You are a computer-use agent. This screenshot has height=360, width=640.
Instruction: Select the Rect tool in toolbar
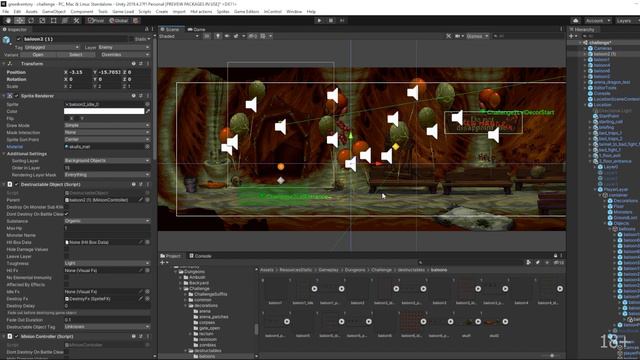(53, 20)
